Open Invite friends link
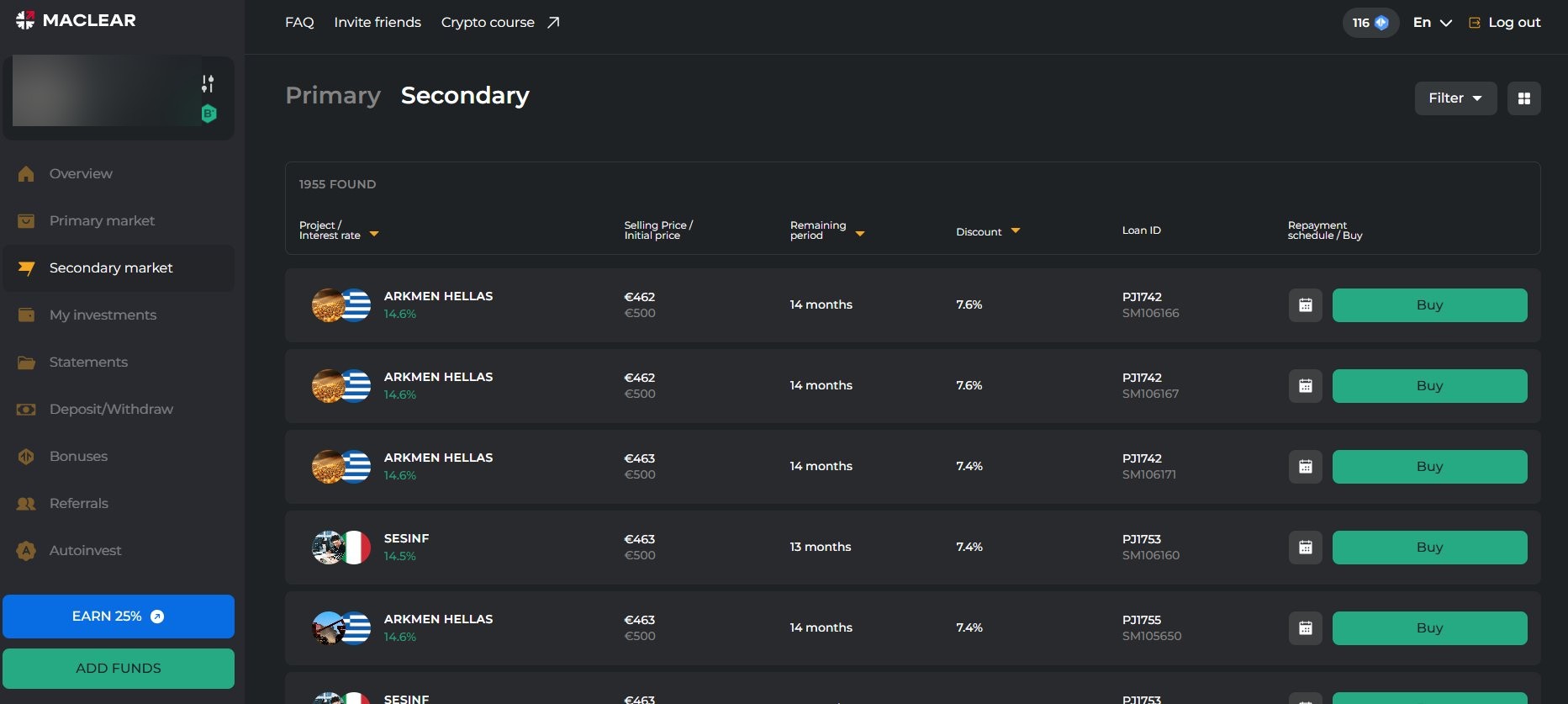This screenshot has width=1568, height=704. 377,23
